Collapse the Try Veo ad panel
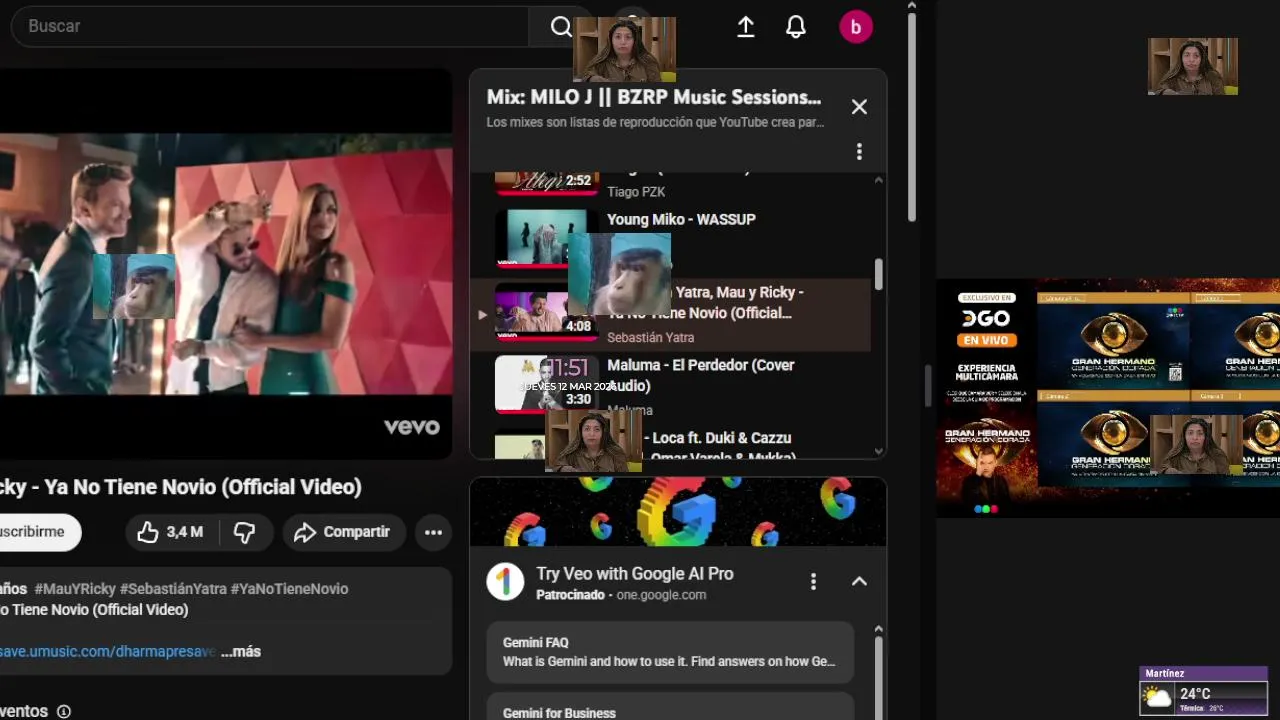Screen dimensions: 1280x720 point(859,581)
